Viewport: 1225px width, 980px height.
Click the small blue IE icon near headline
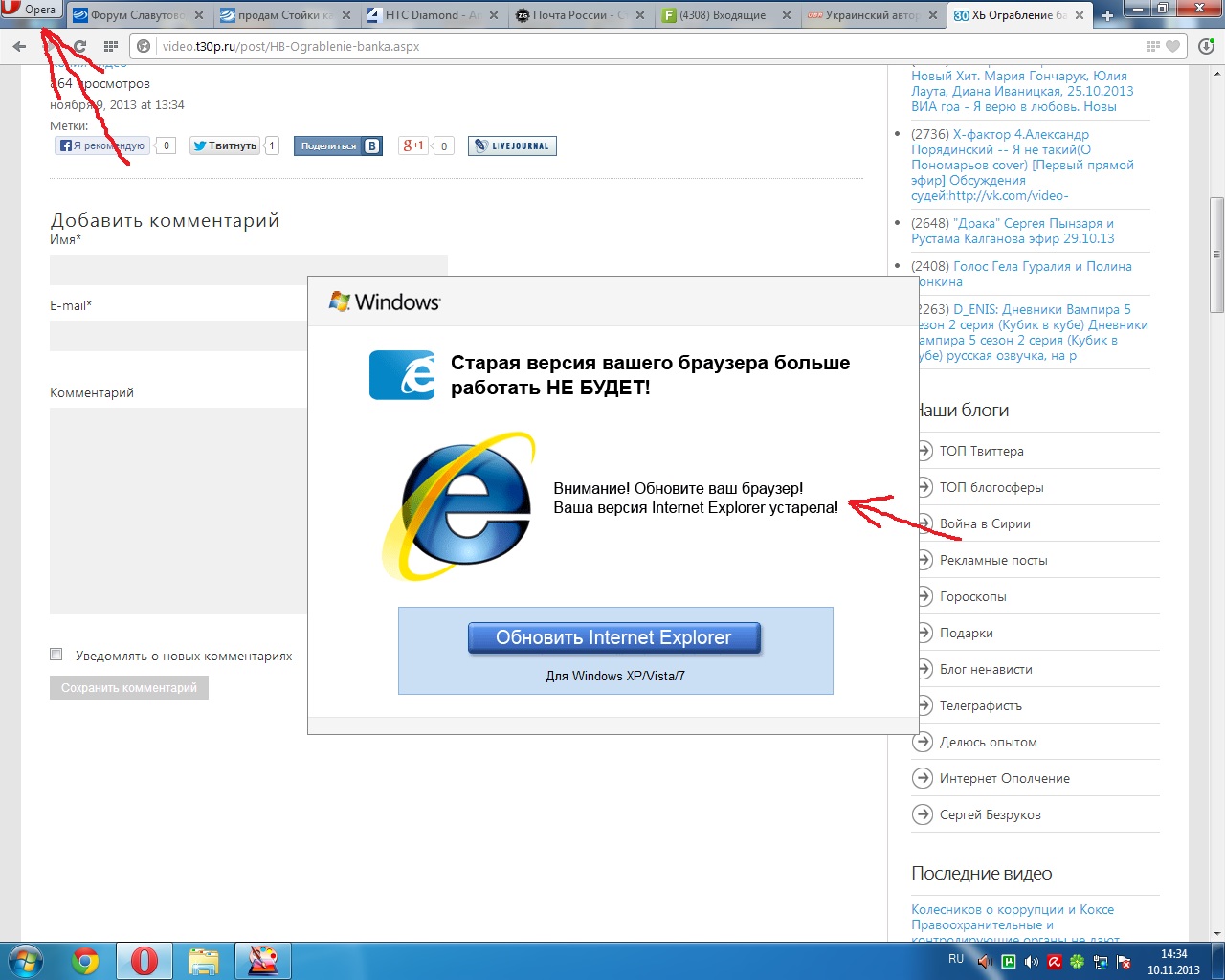402,374
